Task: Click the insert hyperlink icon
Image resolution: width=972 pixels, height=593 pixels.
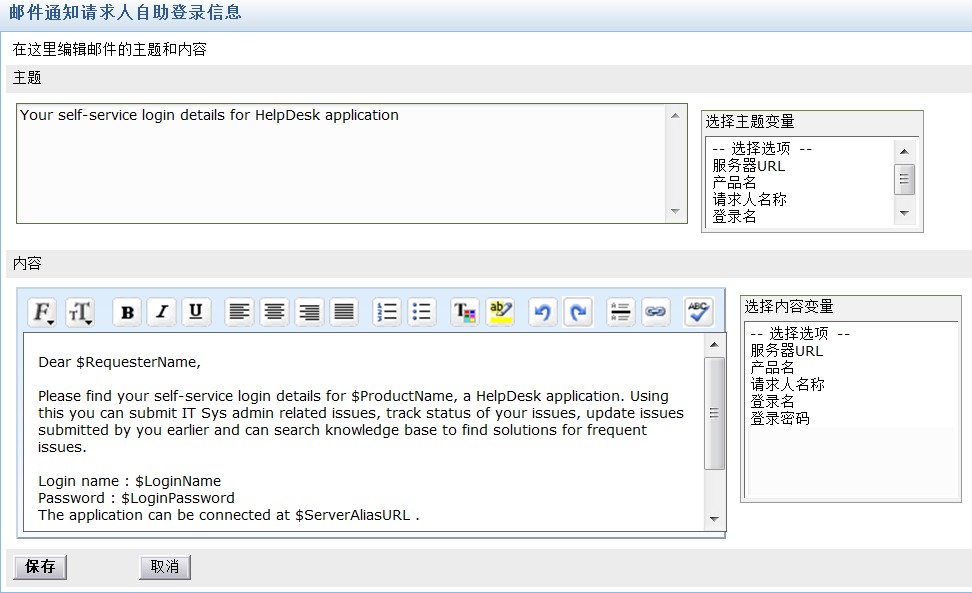Action: tap(655, 312)
